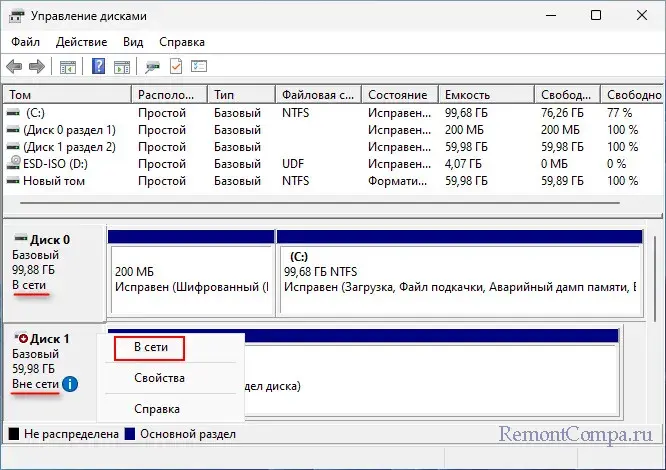Screen dimensions: 666x470
Task: Click the Диск 0 label panel
Action: click(x=54, y=262)
